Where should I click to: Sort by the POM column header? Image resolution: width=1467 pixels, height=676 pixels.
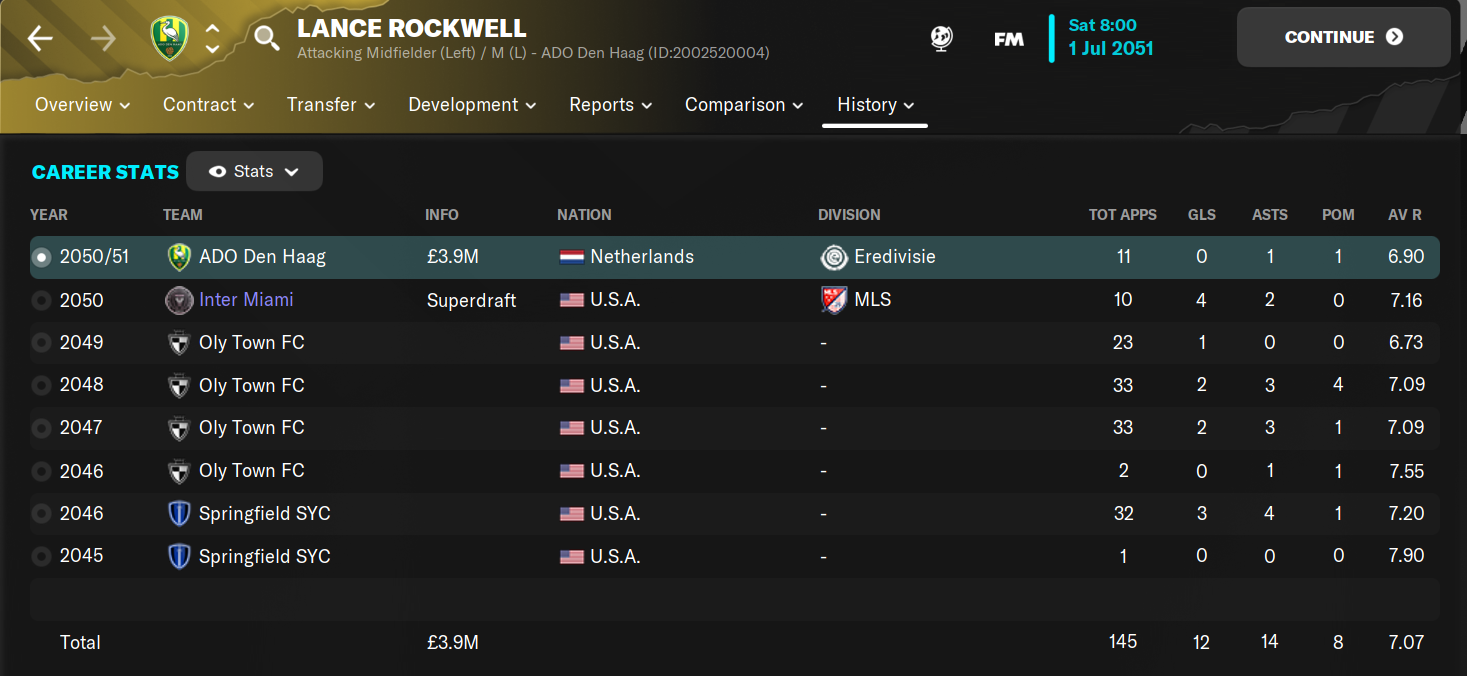click(1338, 215)
